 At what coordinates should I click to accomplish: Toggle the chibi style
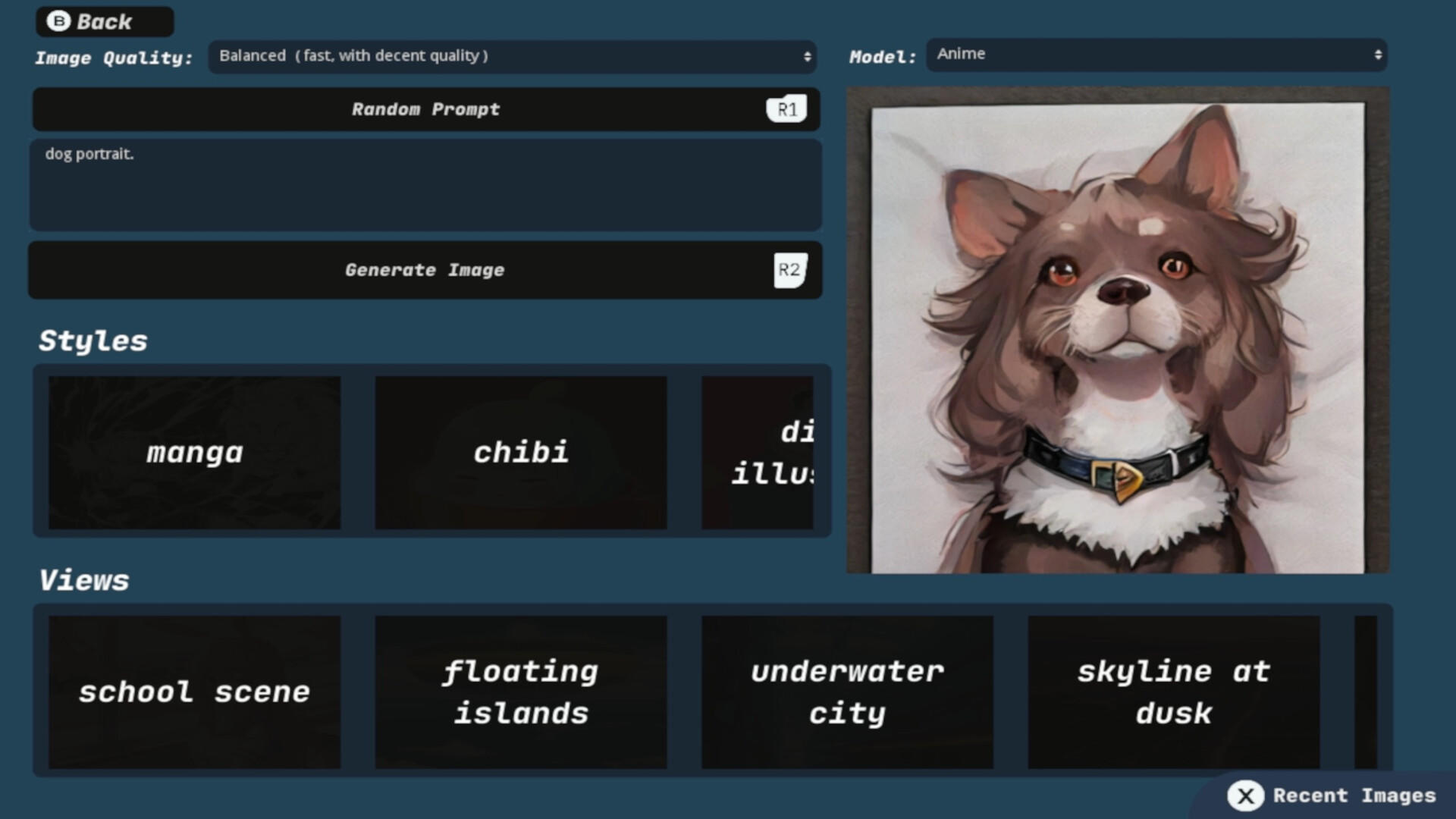coord(521,452)
